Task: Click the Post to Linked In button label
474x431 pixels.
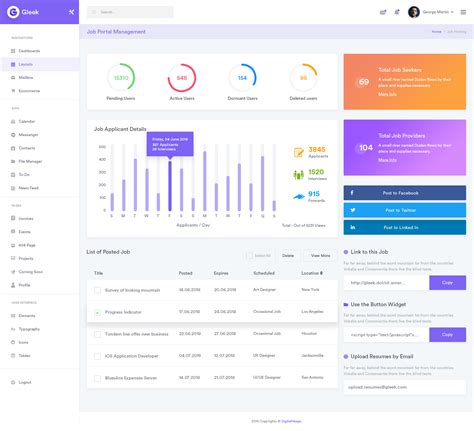Action: click(401, 228)
